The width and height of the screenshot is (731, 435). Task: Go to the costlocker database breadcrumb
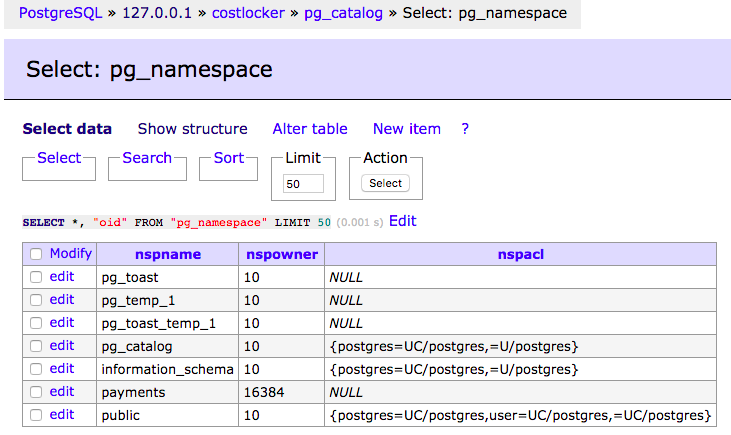point(248,13)
